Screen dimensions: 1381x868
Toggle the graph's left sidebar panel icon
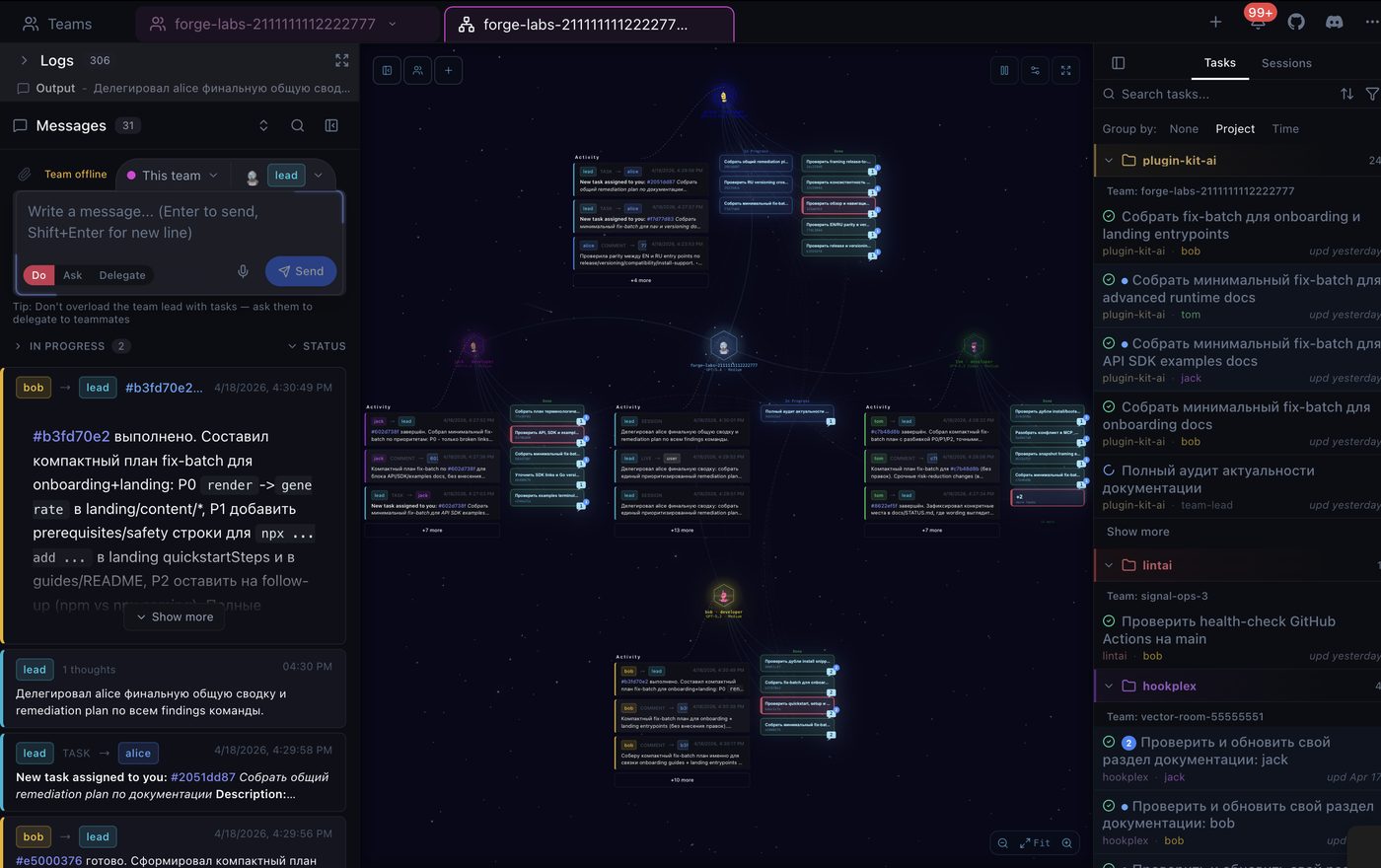[x=388, y=70]
